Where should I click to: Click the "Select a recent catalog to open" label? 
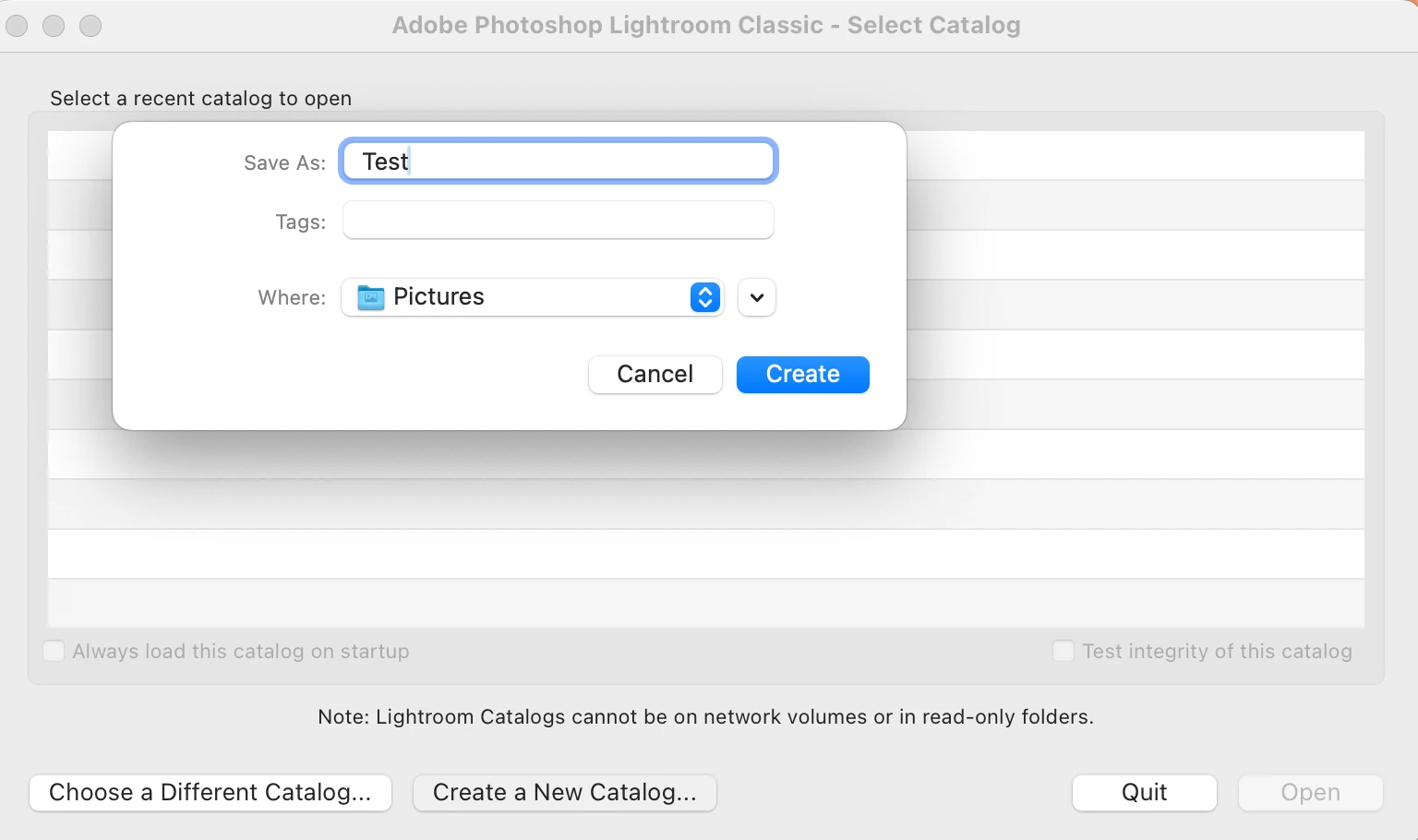point(201,99)
